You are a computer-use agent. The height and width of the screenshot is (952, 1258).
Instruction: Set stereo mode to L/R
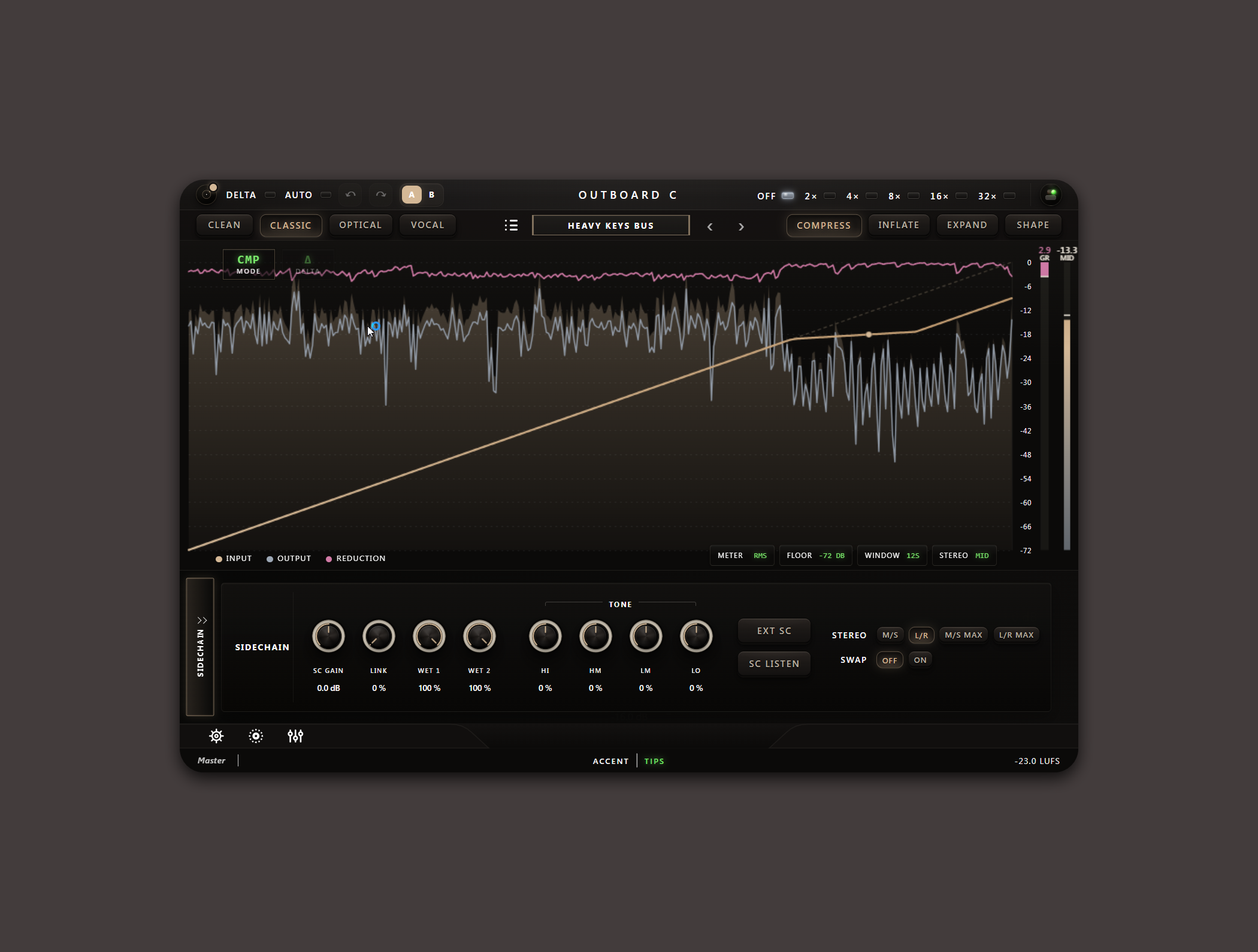(921, 635)
